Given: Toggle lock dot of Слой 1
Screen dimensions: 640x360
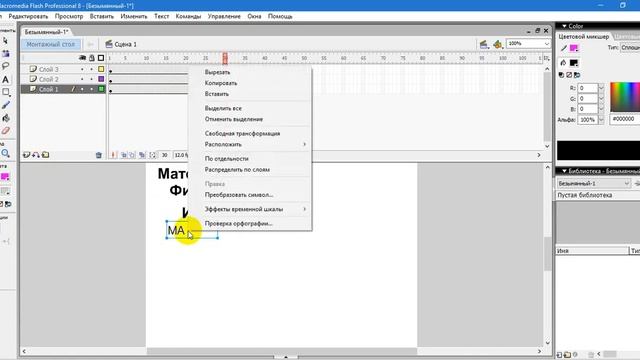Looking at the screenshot, I should pos(91,89).
